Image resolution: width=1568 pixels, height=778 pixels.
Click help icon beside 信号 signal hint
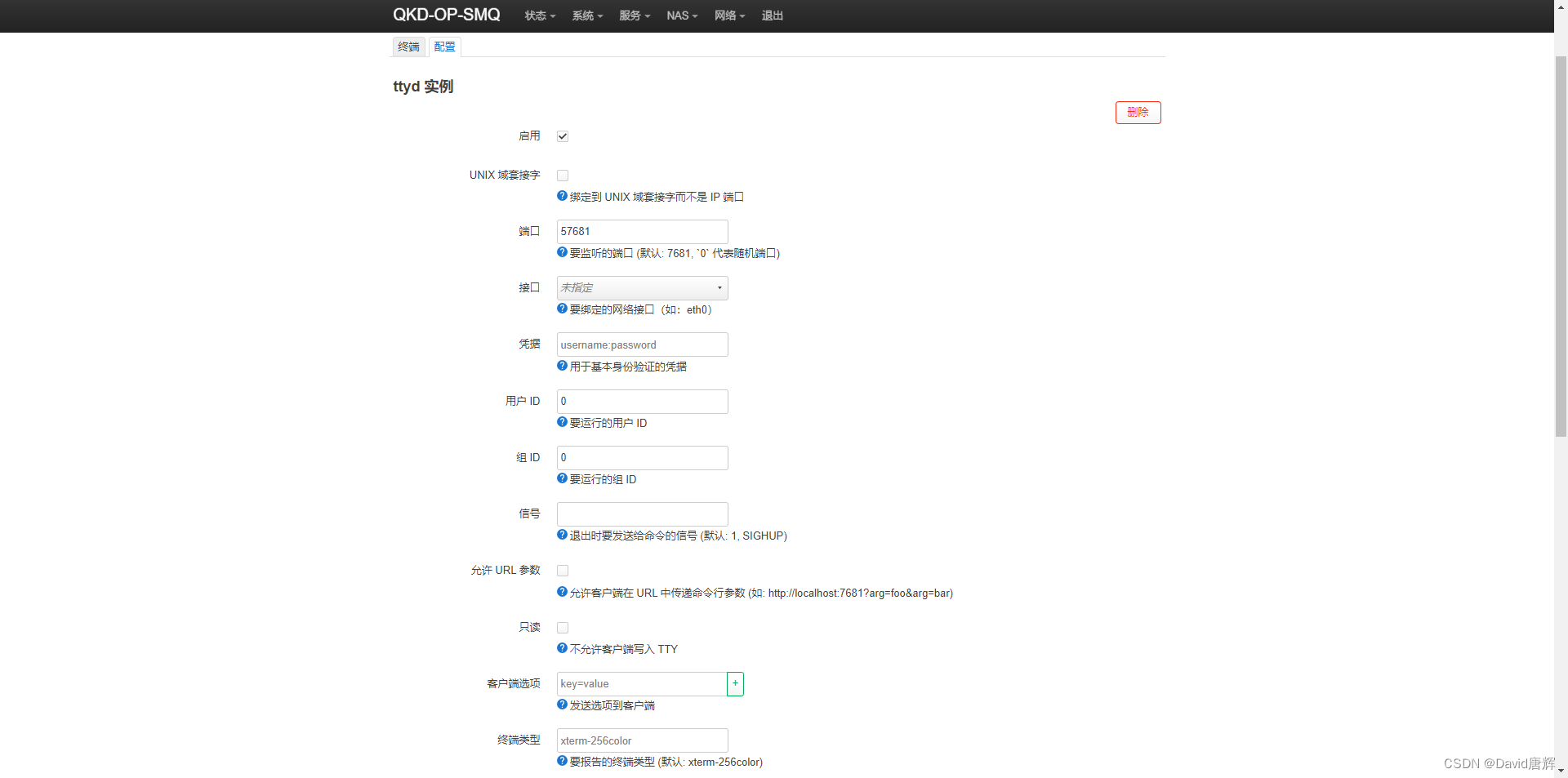coord(562,535)
